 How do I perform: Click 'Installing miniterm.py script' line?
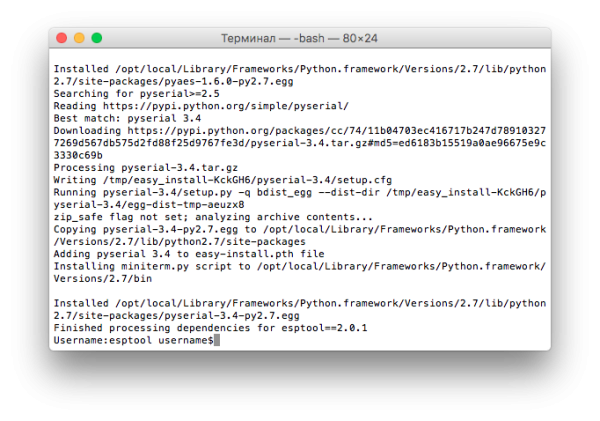[x=300, y=272]
